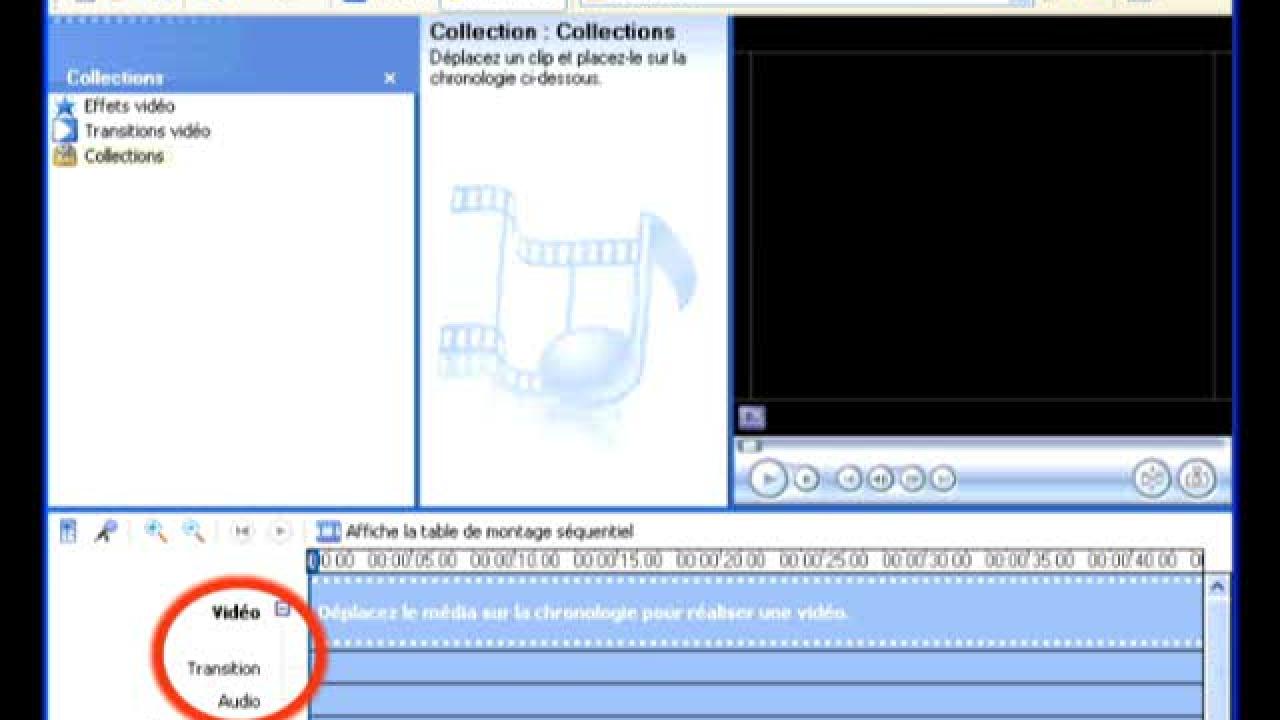
Task: Stop the preview playback
Action: [807, 480]
